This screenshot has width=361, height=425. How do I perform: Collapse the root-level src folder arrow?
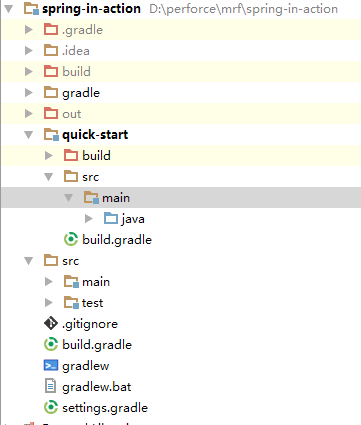[29, 261]
